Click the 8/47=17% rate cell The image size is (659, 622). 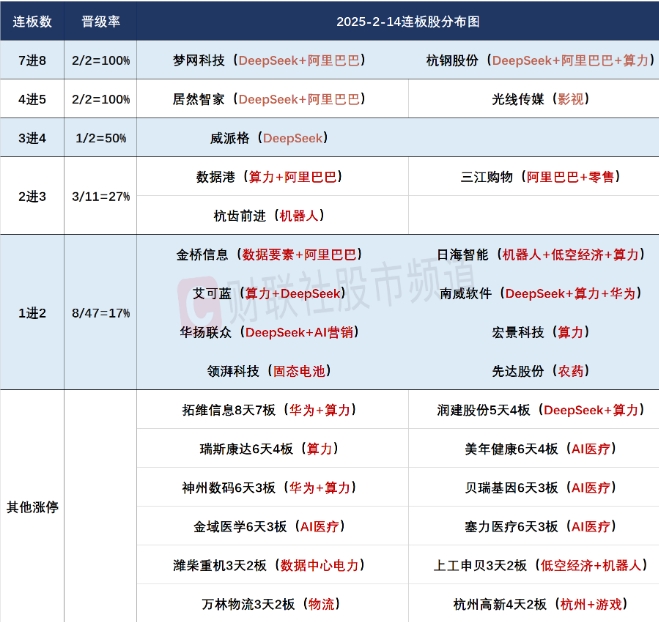pyautogui.click(x=101, y=313)
